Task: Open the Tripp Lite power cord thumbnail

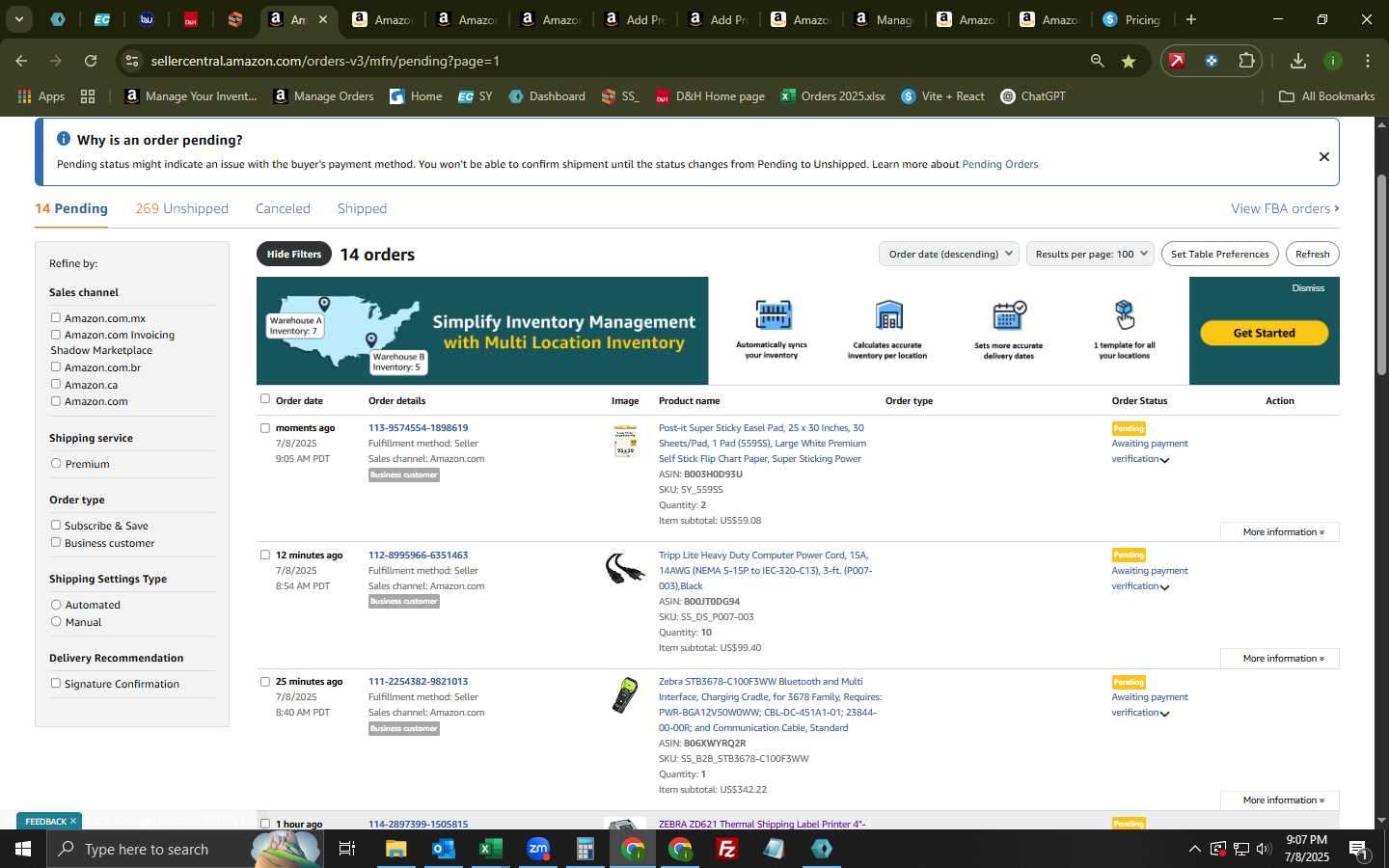Action: pos(625,568)
